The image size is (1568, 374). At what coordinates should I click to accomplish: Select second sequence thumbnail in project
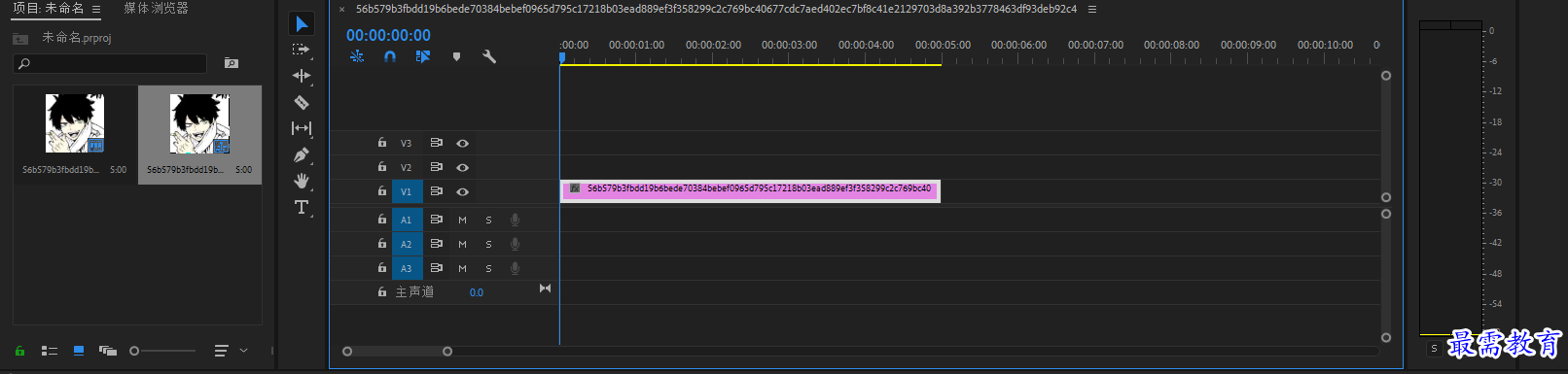[x=199, y=123]
